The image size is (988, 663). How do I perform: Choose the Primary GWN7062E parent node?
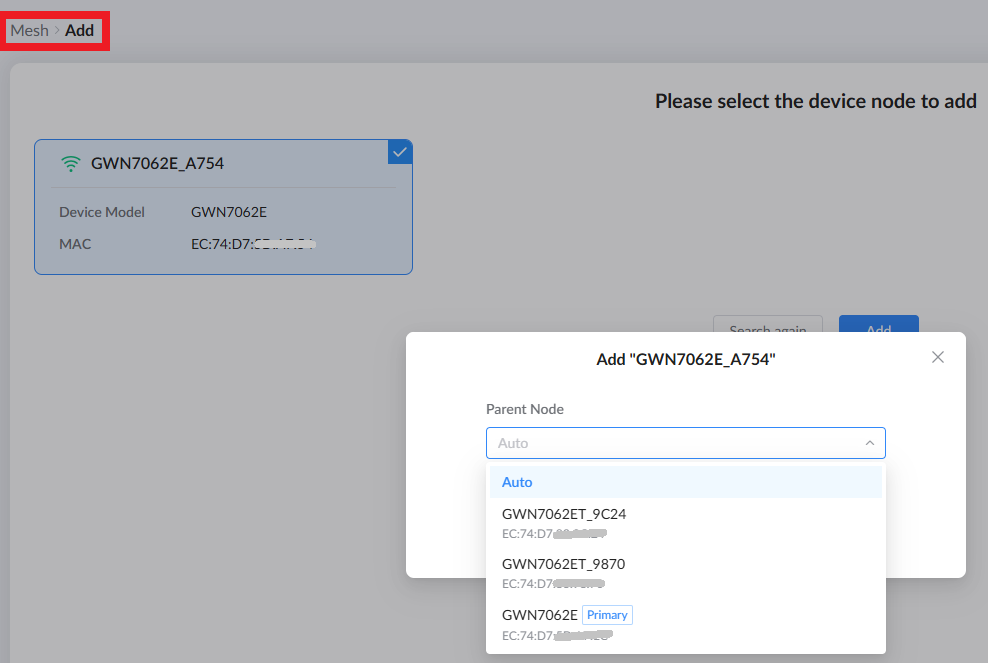(686, 625)
